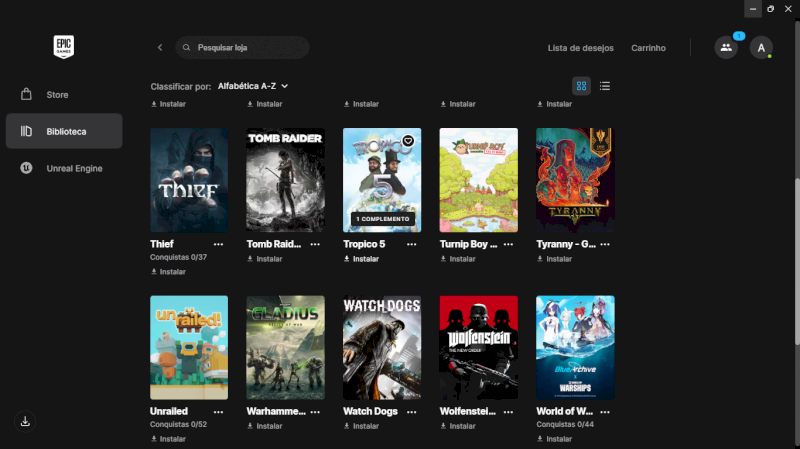Open Watch Dogs game cover
This screenshot has width=800, height=449.
[x=382, y=347]
